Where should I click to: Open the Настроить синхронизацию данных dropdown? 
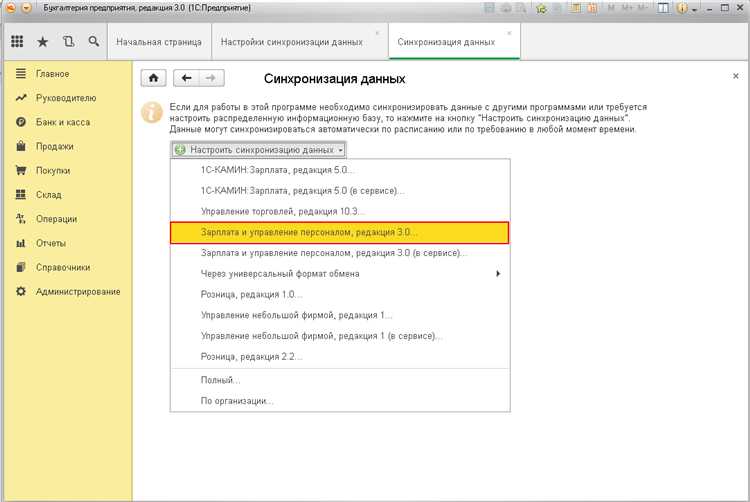coord(258,150)
